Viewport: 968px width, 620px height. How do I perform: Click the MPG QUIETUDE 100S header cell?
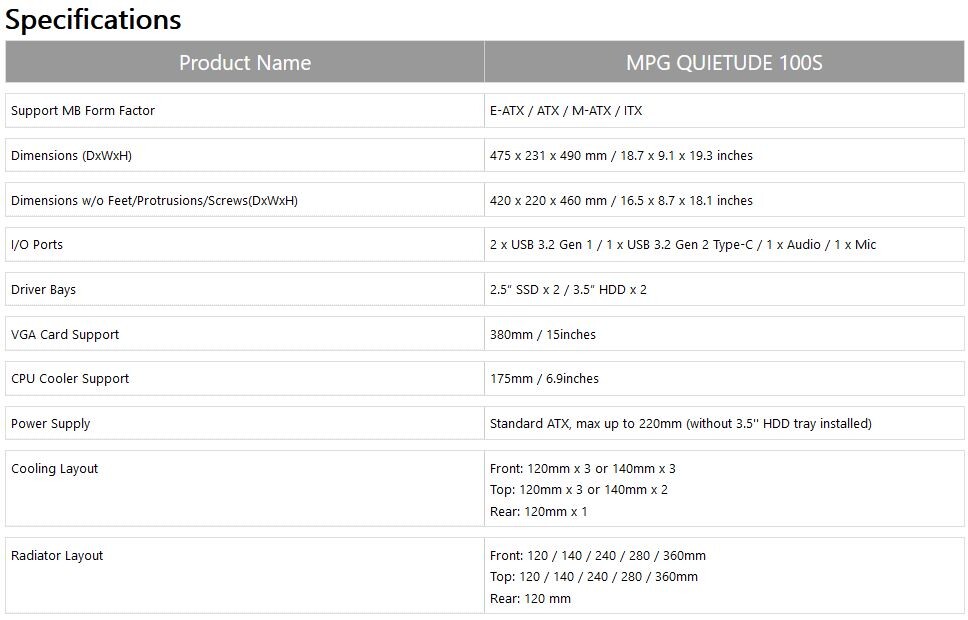724,62
